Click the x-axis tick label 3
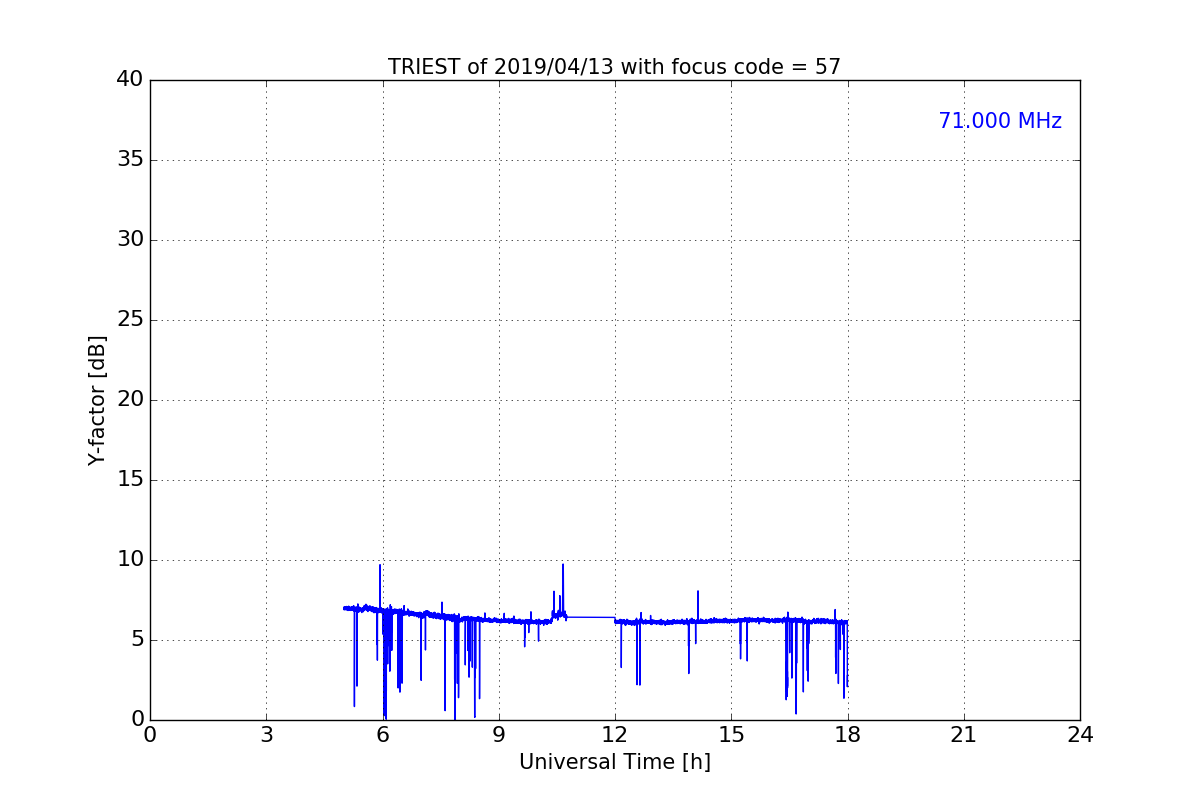This screenshot has width=1200, height=800. coord(266,735)
